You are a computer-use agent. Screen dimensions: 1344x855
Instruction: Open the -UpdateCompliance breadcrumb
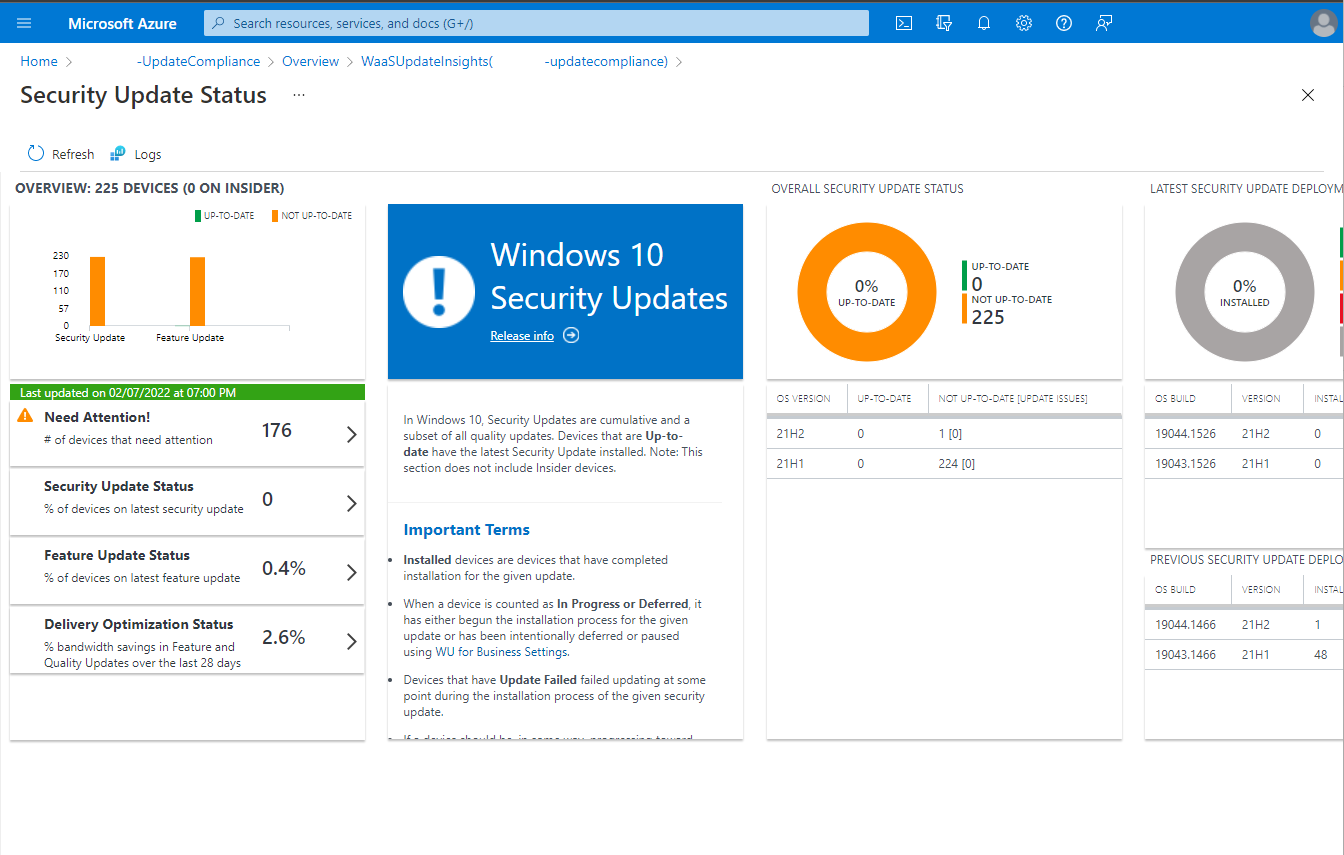[198, 61]
